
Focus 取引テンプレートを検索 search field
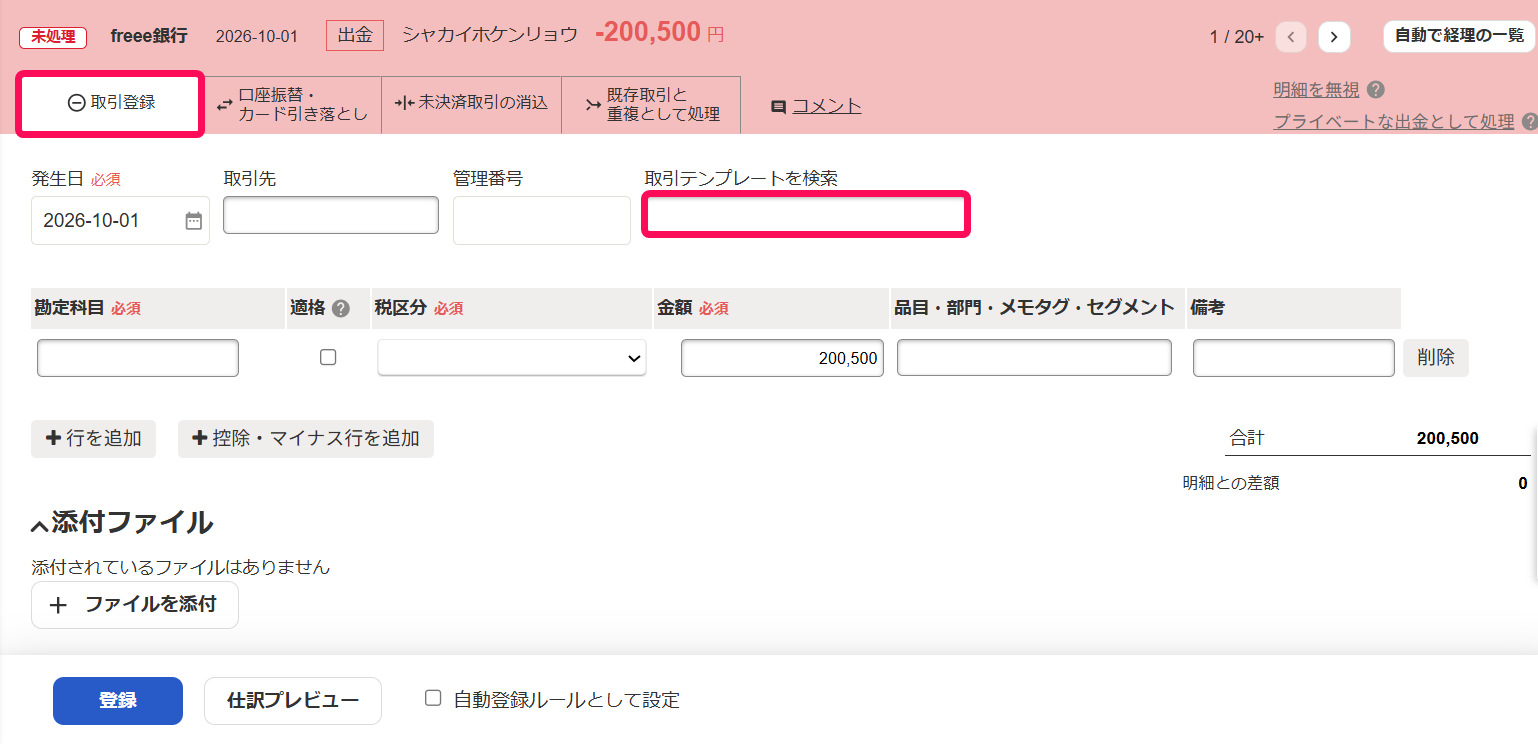(x=806, y=216)
